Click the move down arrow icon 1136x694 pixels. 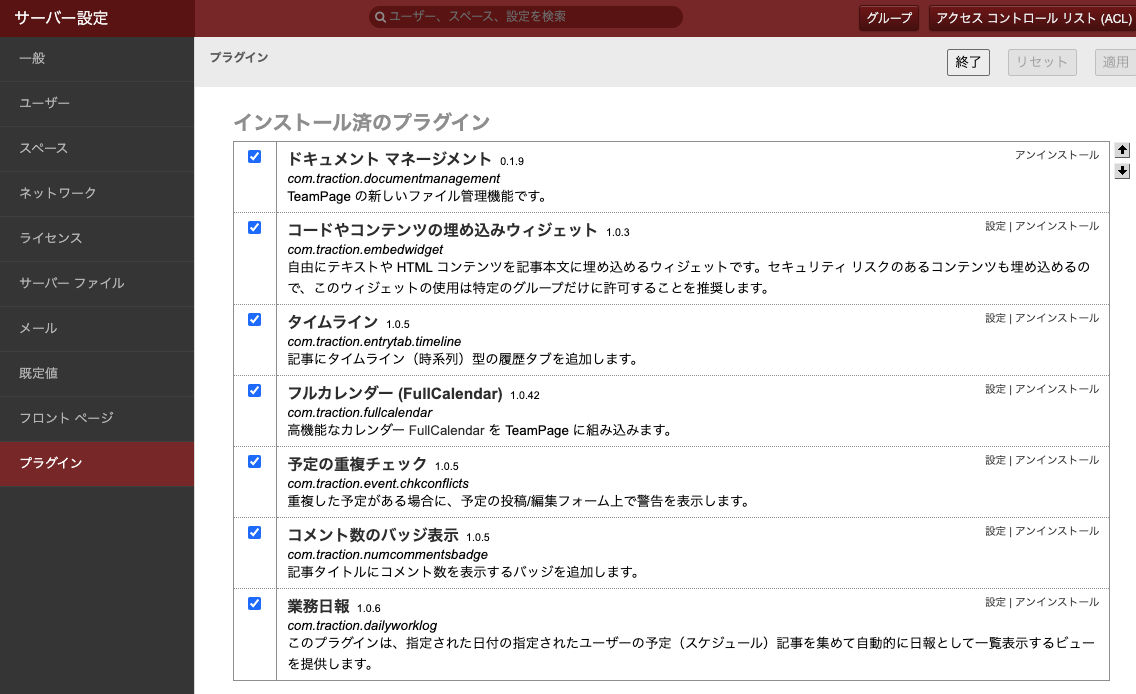1122,171
